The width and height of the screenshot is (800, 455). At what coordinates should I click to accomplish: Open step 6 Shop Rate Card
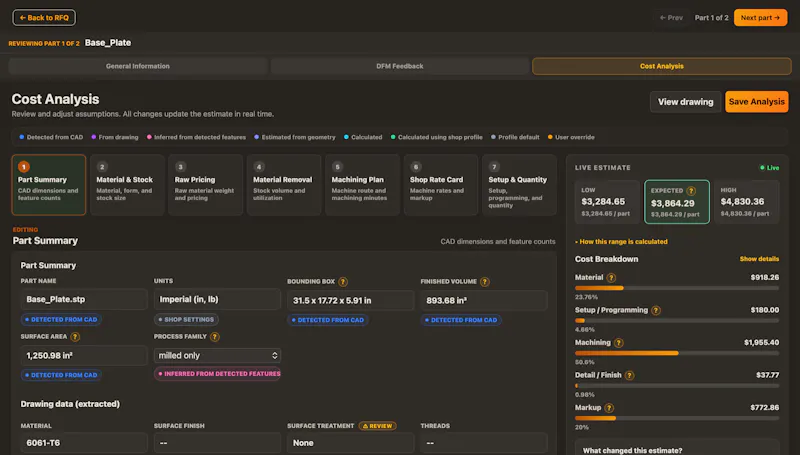(x=441, y=185)
